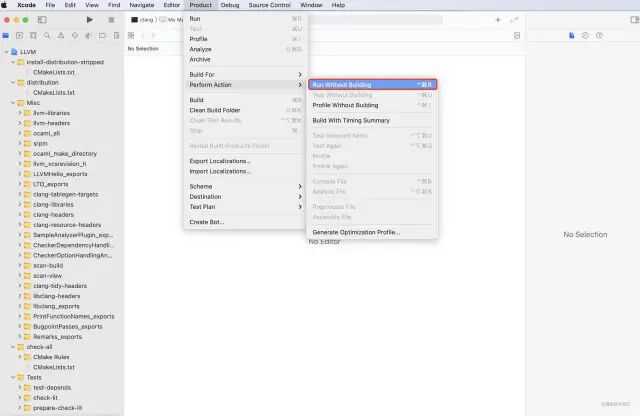The image size is (640, 416).
Task: Open the Apple menu
Action: coord(4,5)
